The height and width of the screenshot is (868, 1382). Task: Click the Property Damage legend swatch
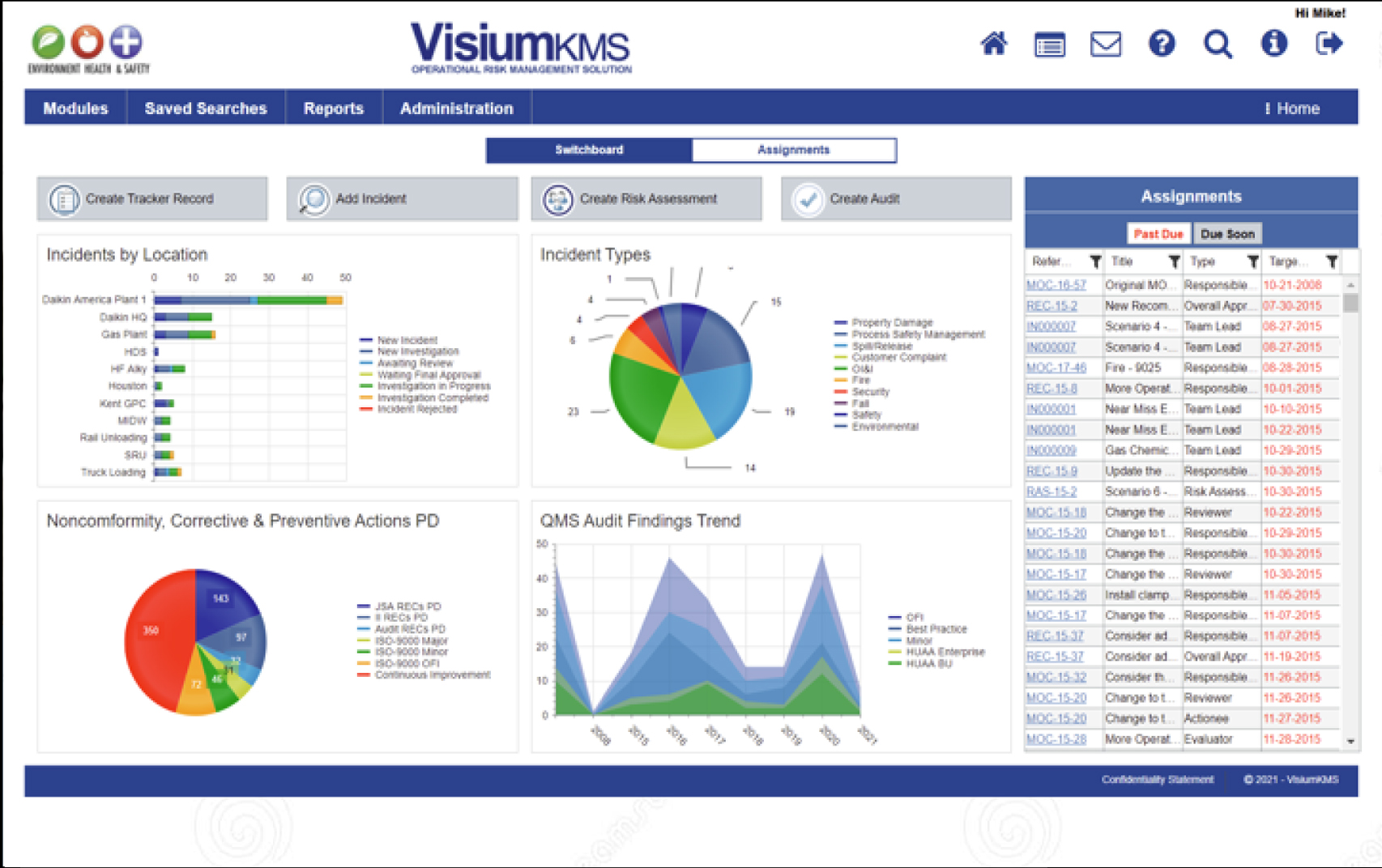[x=841, y=322]
